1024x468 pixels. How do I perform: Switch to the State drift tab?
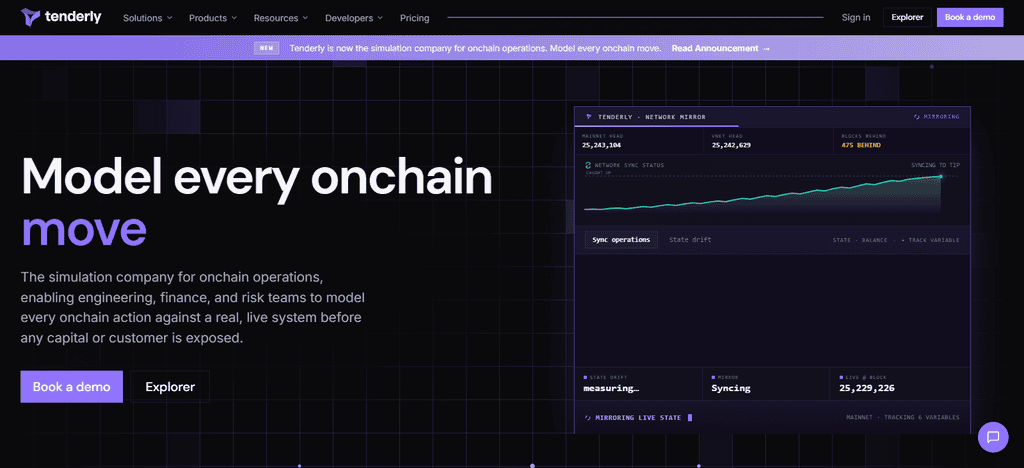(690, 240)
